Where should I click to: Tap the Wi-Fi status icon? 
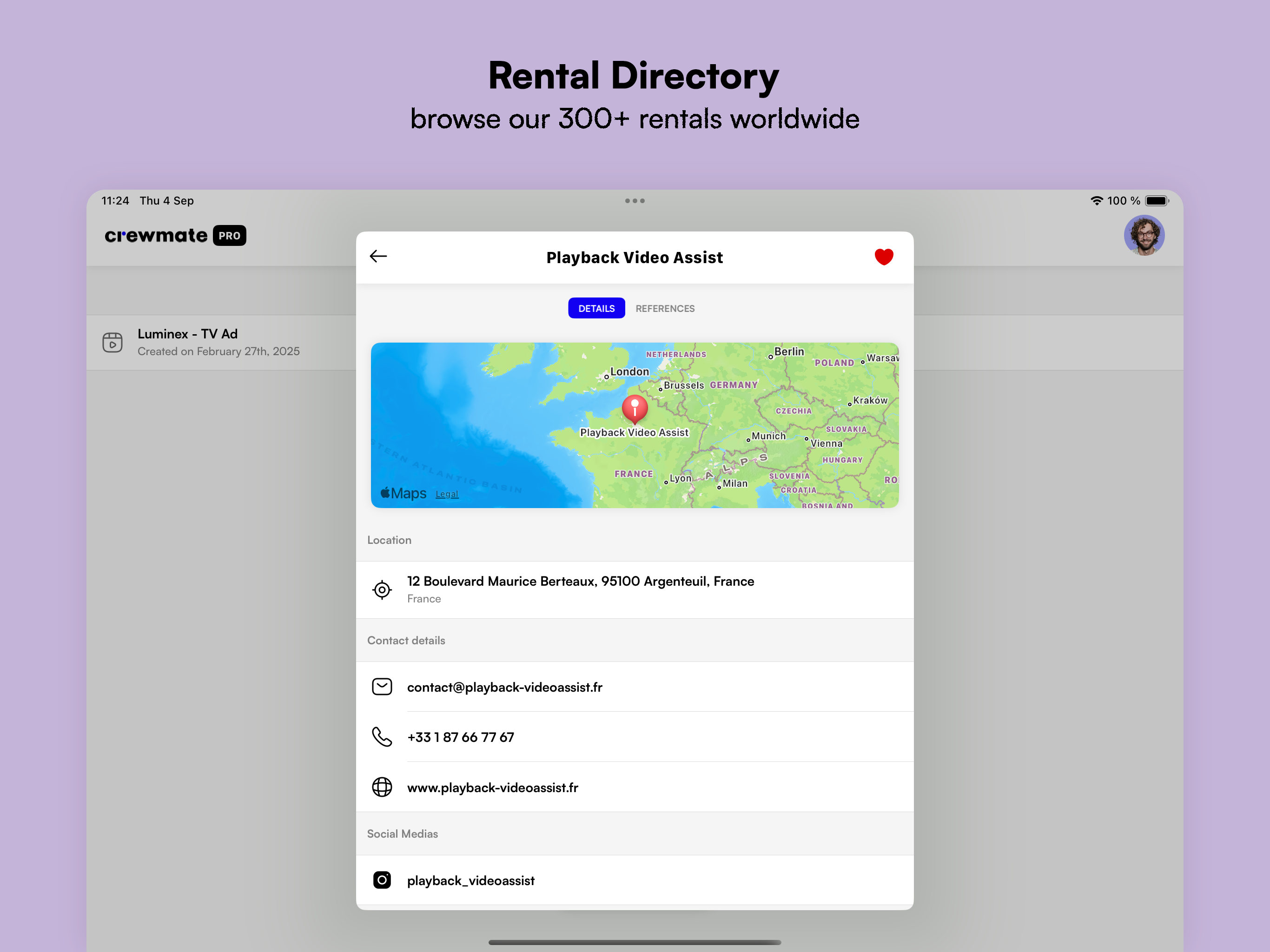1096,201
